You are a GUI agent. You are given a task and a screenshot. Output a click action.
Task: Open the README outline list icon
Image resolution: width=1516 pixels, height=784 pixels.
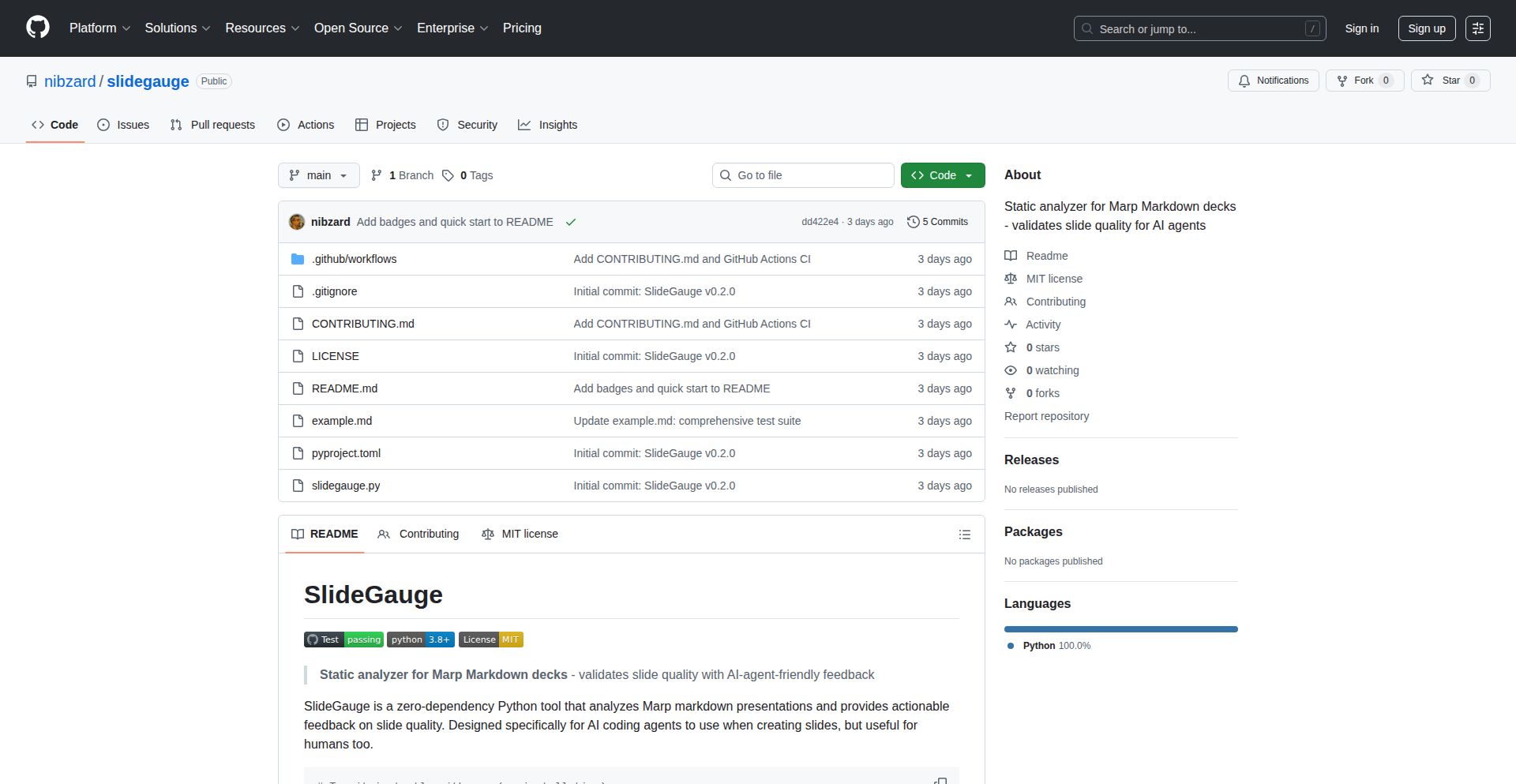(964, 535)
